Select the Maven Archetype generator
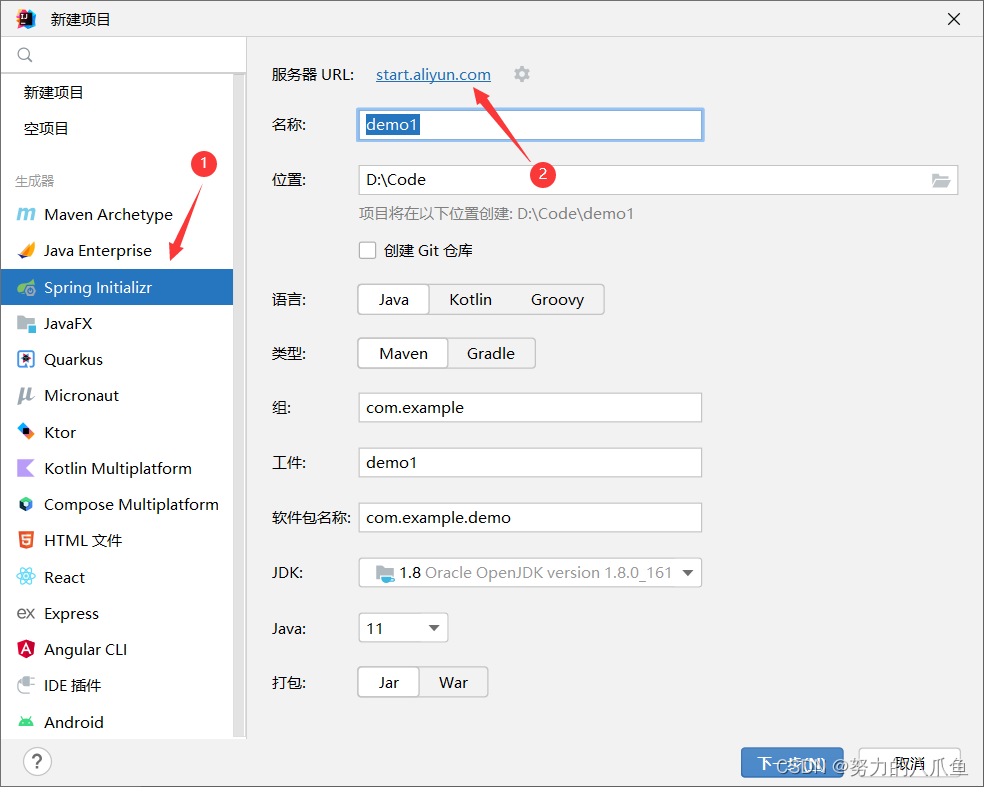Viewport: 984px width, 787px height. 106,214
